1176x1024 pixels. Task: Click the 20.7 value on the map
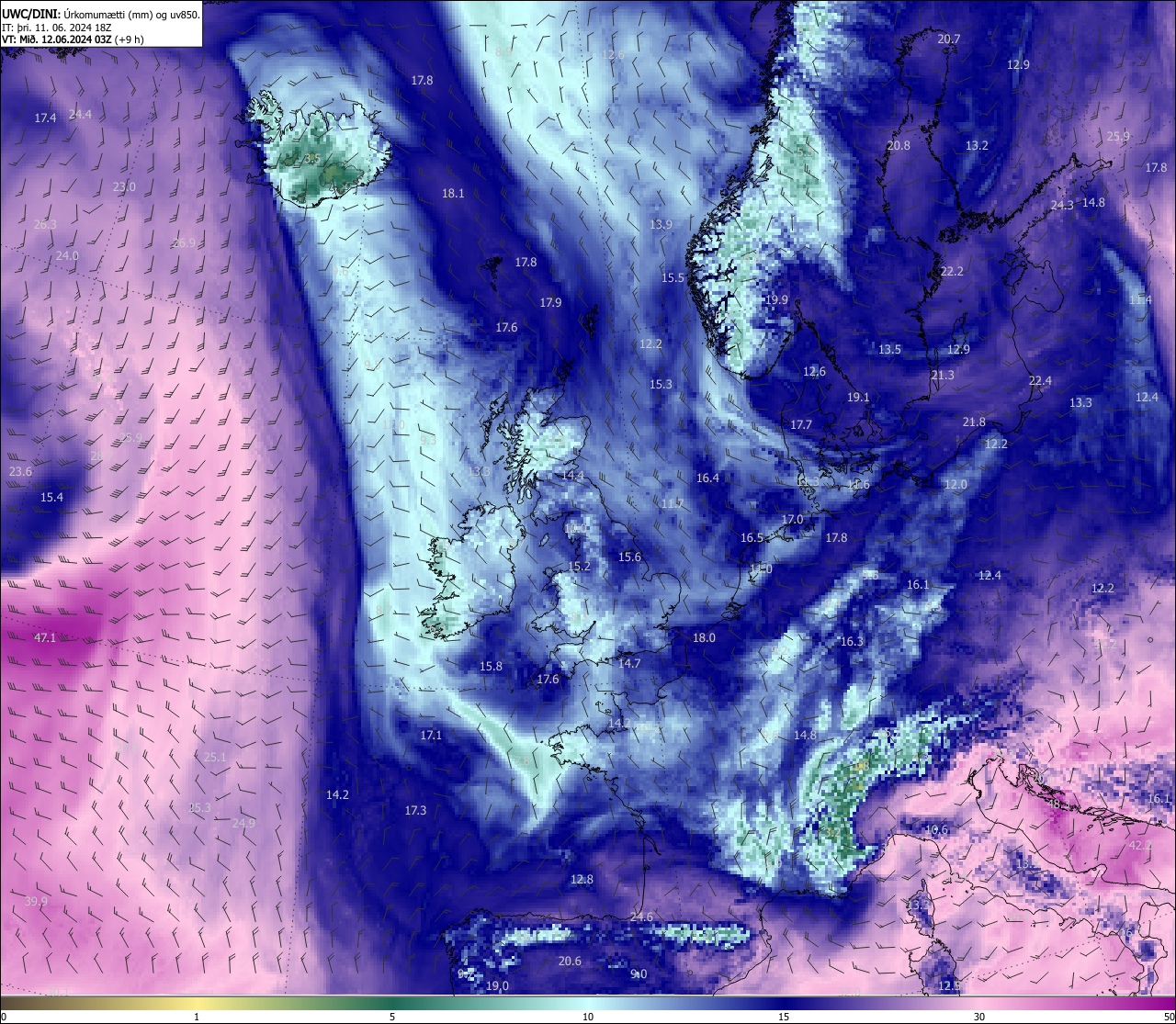coord(948,39)
